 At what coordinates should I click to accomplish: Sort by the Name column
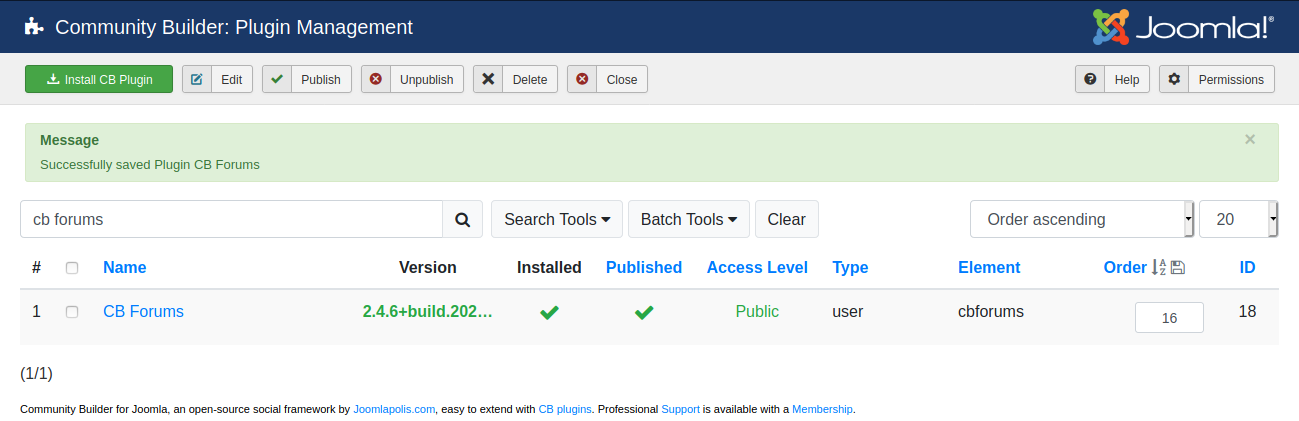[x=125, y=267]
